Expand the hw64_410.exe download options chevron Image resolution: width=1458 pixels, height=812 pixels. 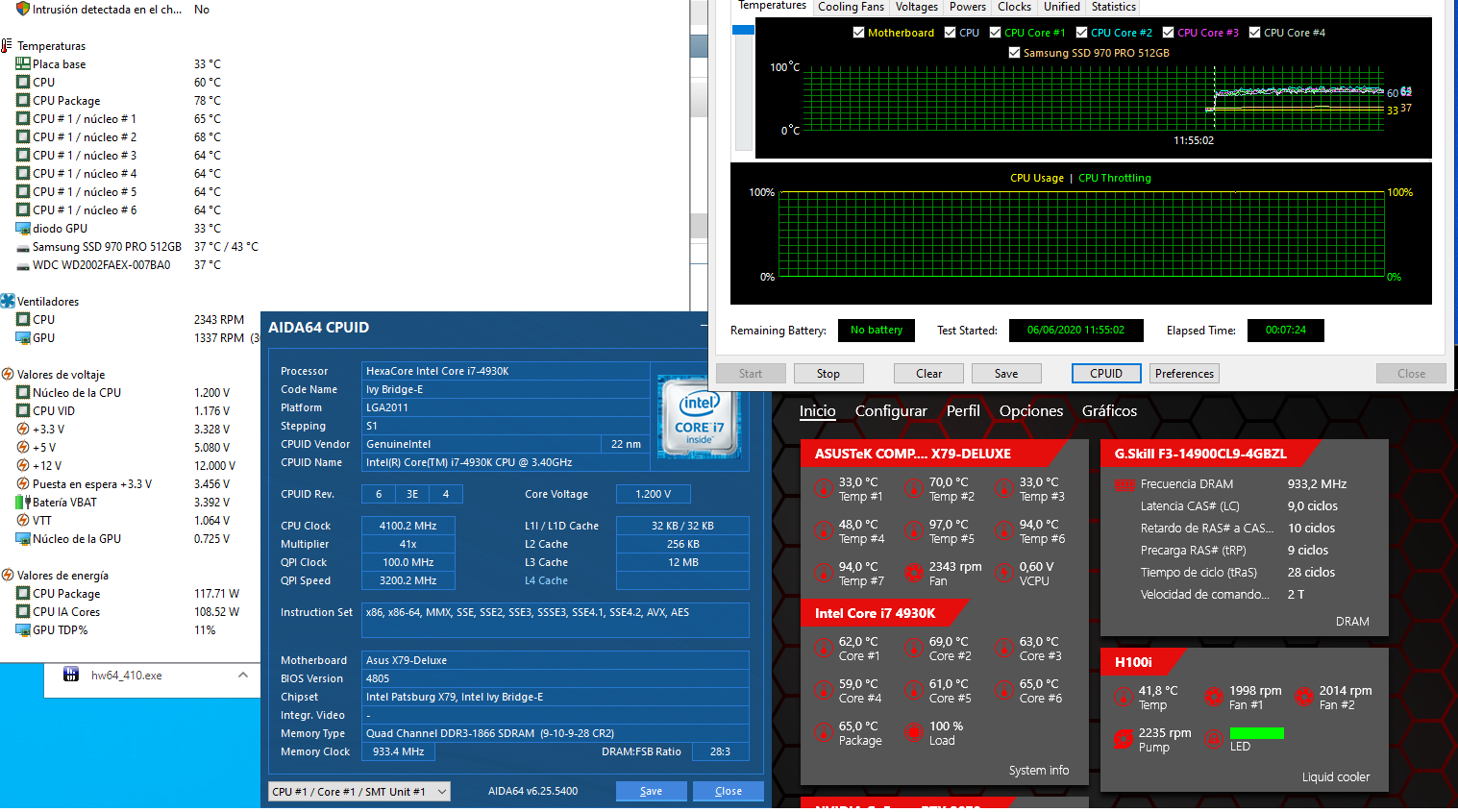243,675
